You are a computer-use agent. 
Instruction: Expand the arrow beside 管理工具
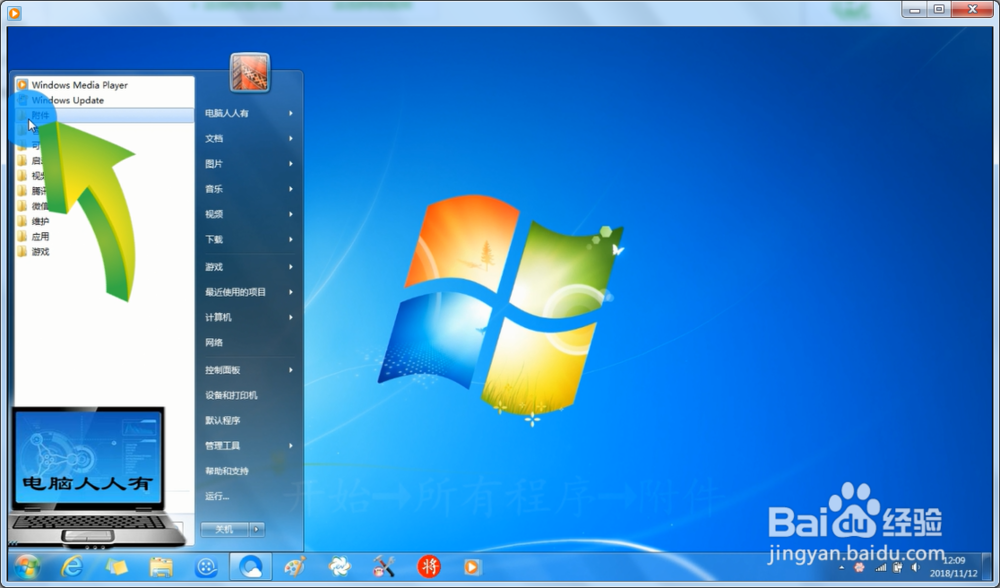point(291,446)
